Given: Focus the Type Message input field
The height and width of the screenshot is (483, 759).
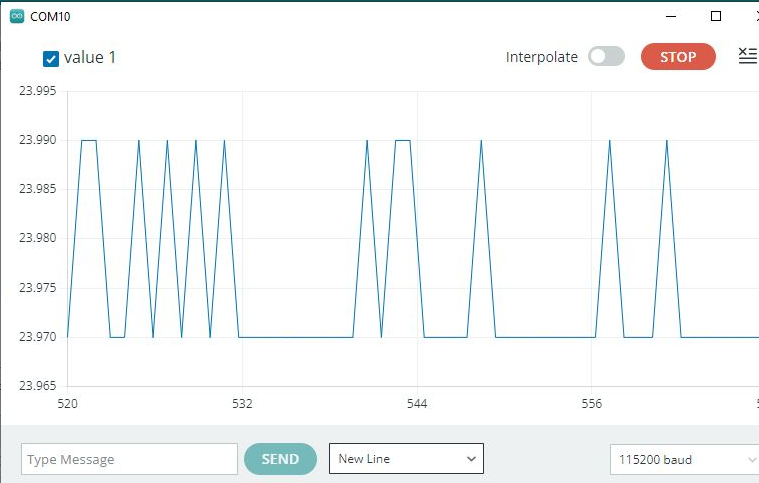Looking at the screenshot, I should [x=129, y=459].
